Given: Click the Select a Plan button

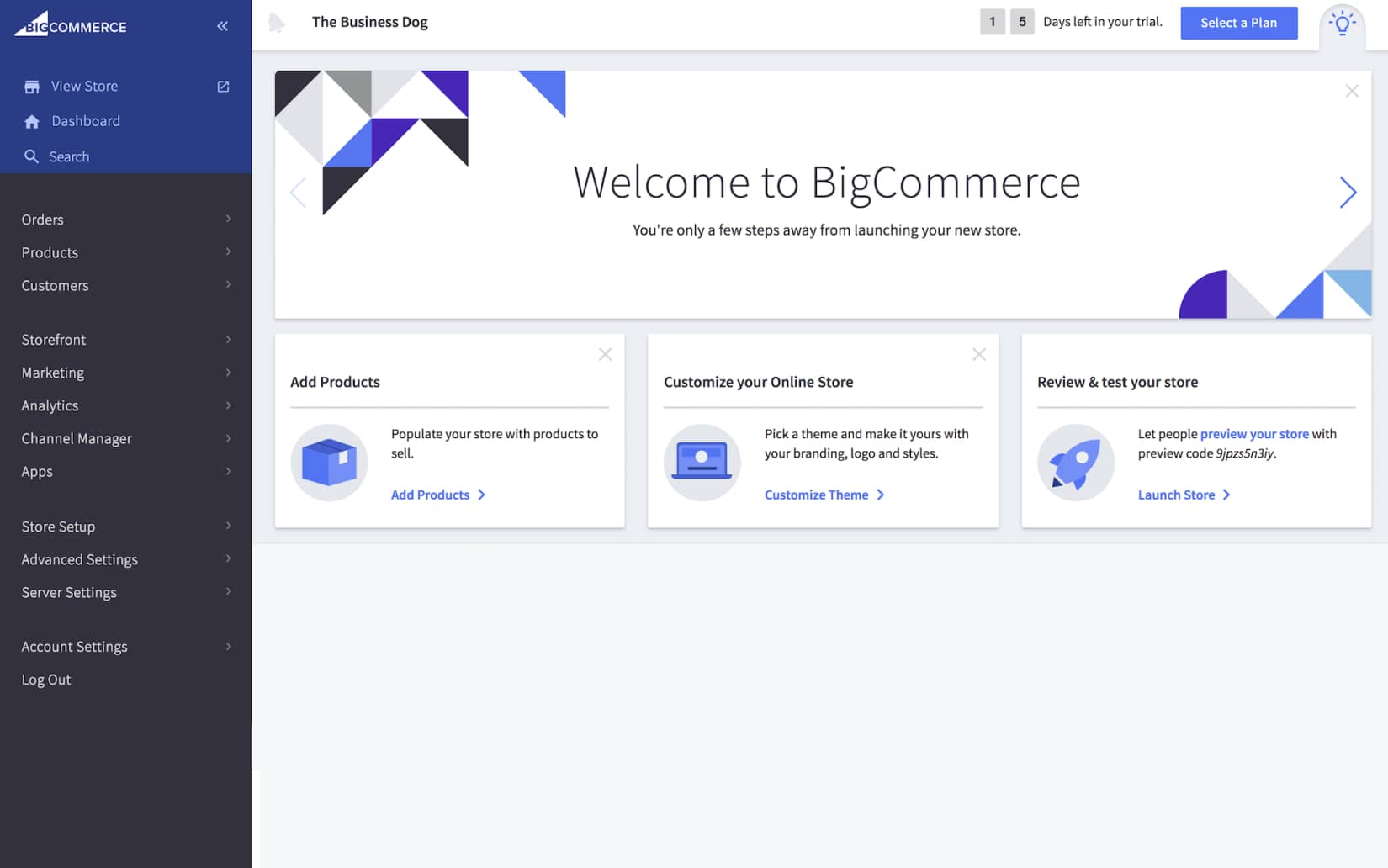Looking at the screenshot, I should point(1239,23).
